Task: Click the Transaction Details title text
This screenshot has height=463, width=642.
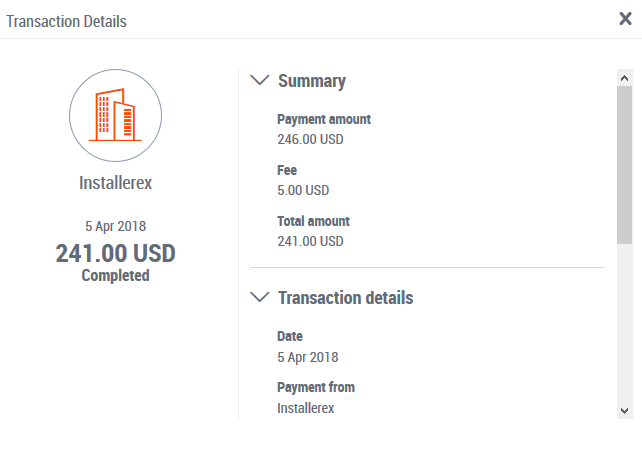Action: pyautogui.click(x=66, y=21)
